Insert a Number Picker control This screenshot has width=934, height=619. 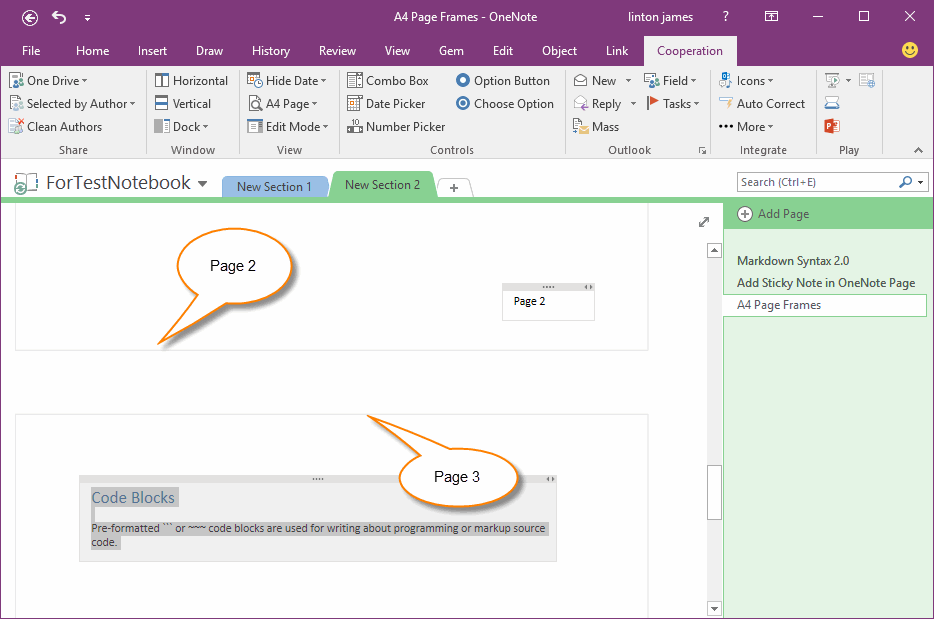(396, 126)
